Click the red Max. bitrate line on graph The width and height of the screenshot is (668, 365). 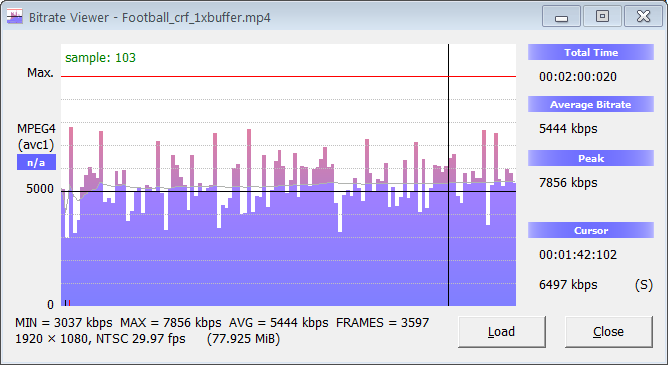point(288,77)
